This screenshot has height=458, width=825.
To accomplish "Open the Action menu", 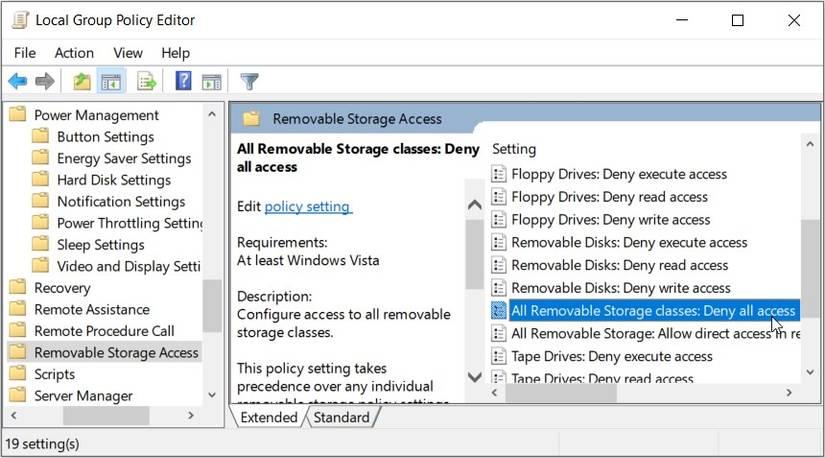I will [x=74, y=53].
